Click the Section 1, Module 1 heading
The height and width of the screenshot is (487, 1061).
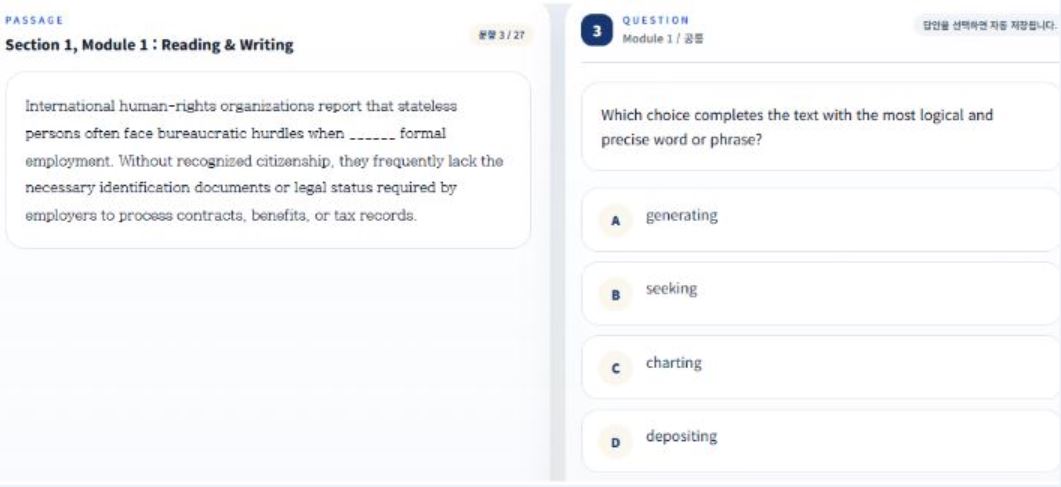click(x=149, y=45)
